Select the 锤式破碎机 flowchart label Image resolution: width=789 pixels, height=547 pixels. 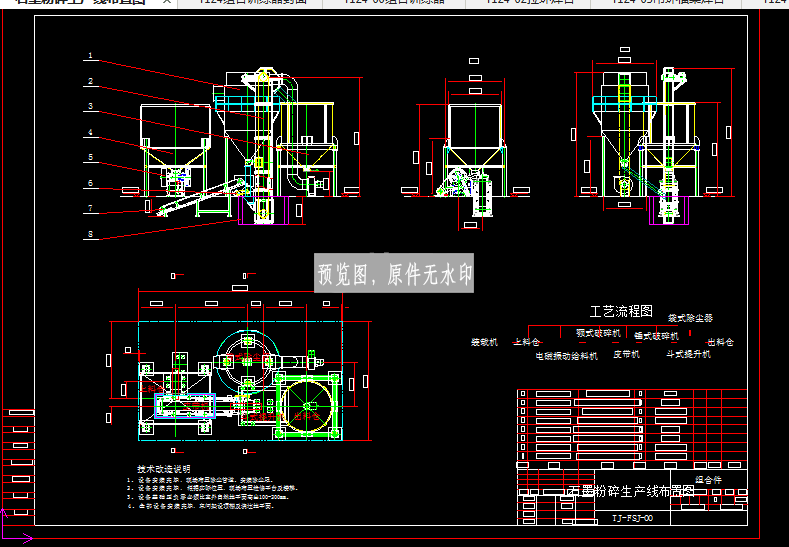(656, 336)
